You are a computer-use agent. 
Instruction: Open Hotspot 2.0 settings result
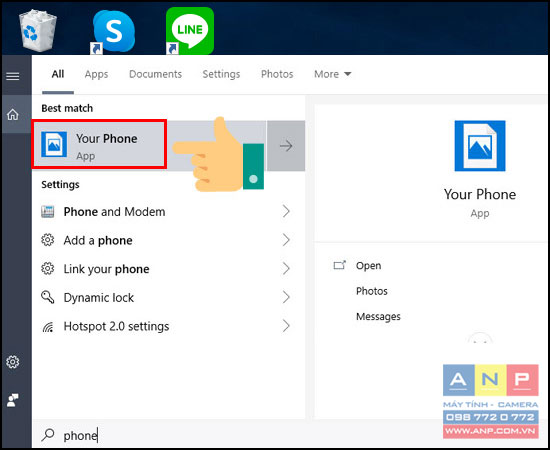[x=168, y=326]
